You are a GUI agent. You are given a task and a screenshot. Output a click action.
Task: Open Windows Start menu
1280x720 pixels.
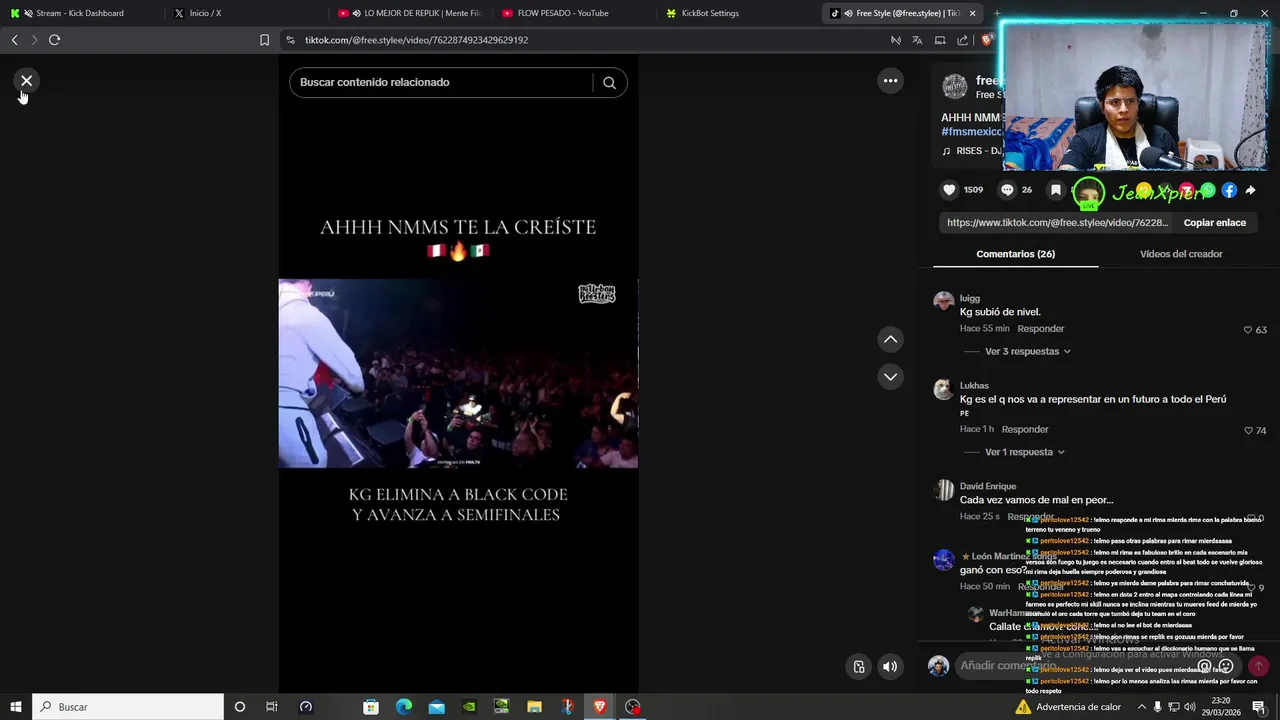pyautogui.click(x=15, y=707)
